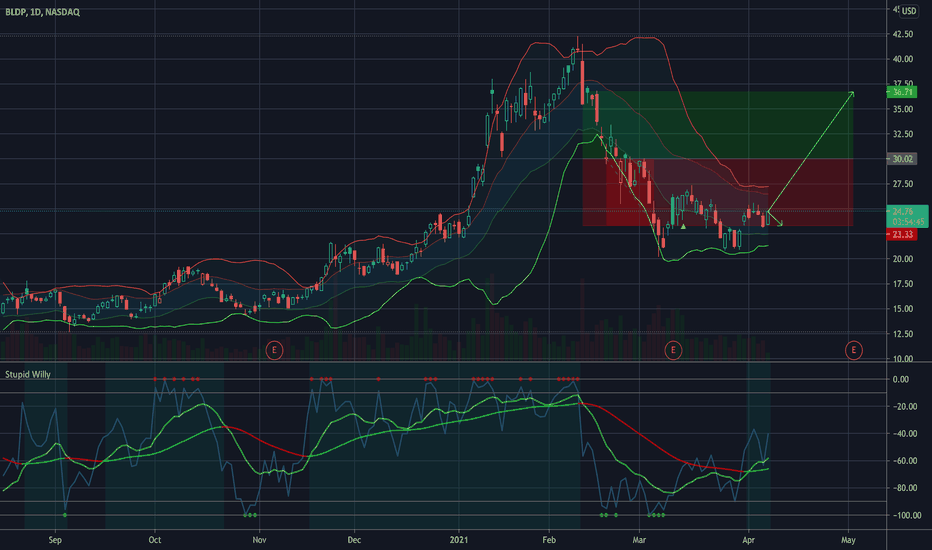The height and width of the screenshot is (550, 932).
Task: Click the 2021 date axis label
Action: tap(458, 540)
